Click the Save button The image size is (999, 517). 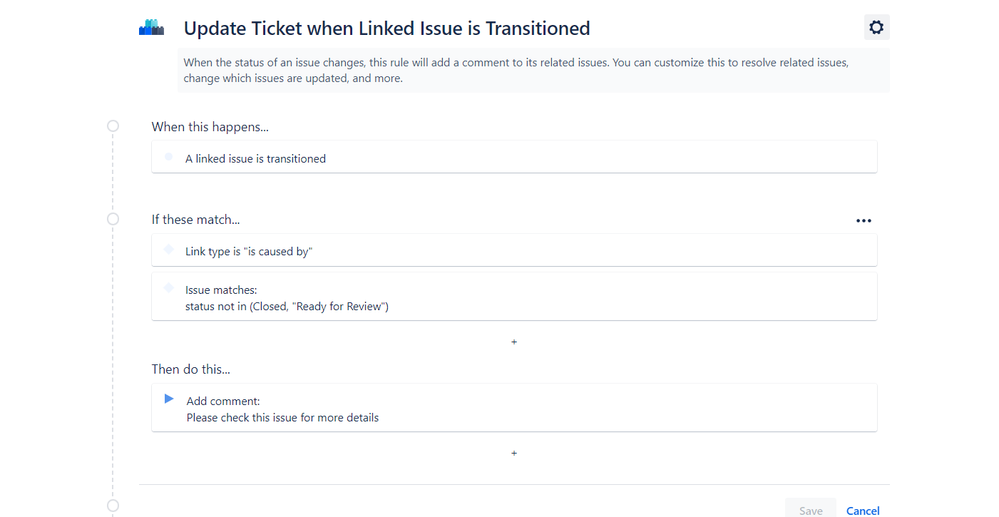pos(810,509)
